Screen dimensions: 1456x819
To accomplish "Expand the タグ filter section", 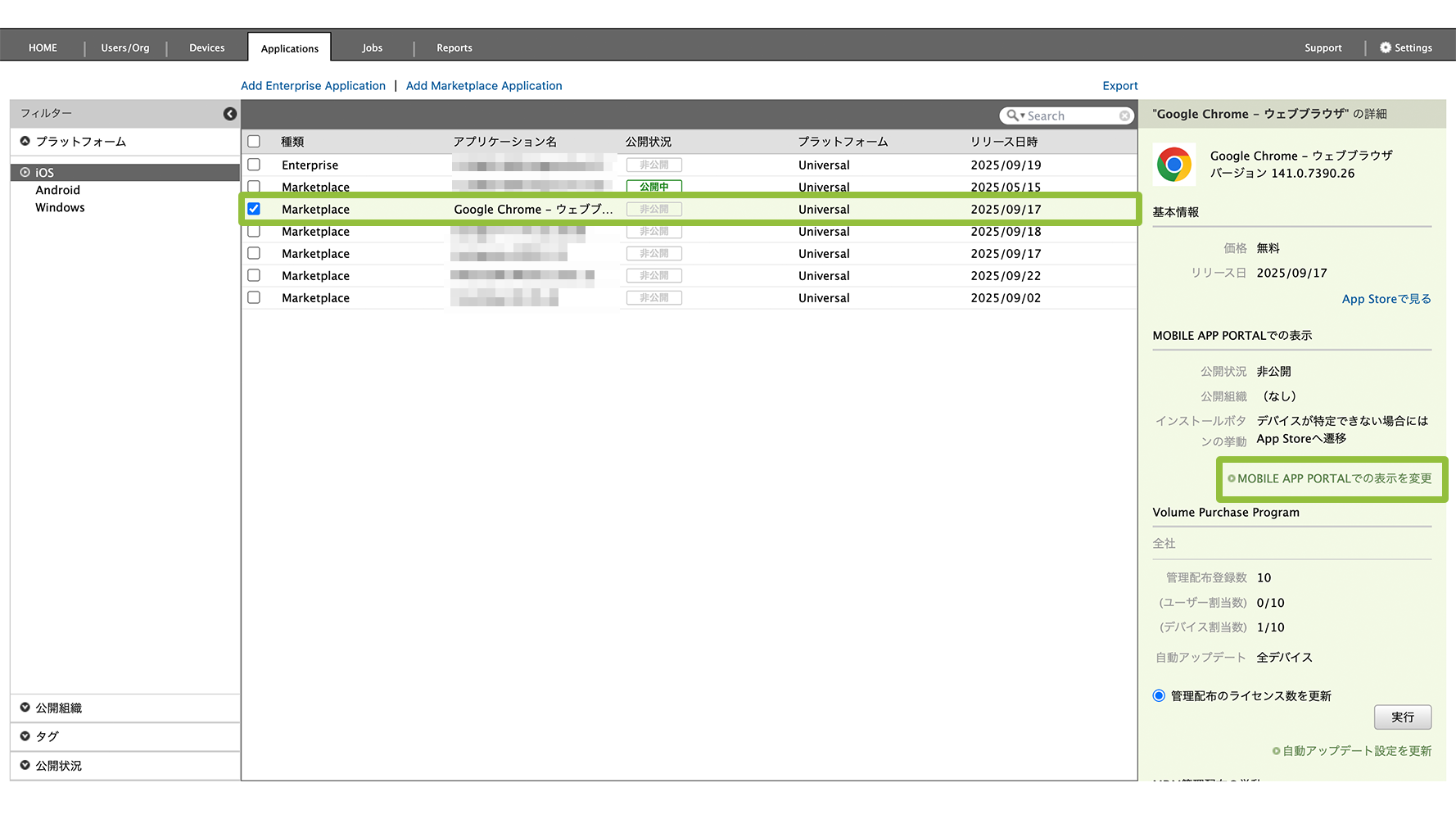I will click(25, 736).
